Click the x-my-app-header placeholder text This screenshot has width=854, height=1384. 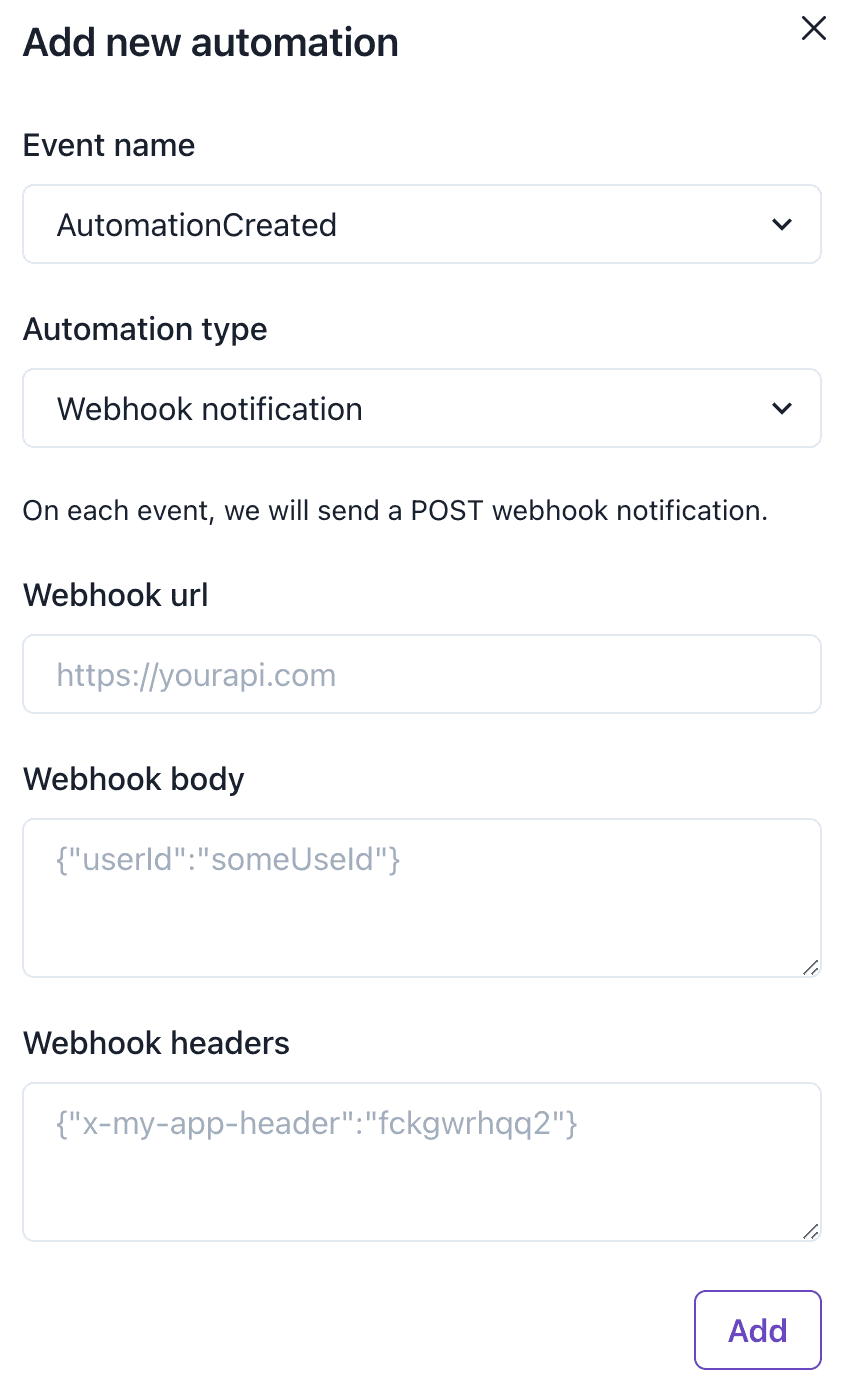coord(317,1125)
